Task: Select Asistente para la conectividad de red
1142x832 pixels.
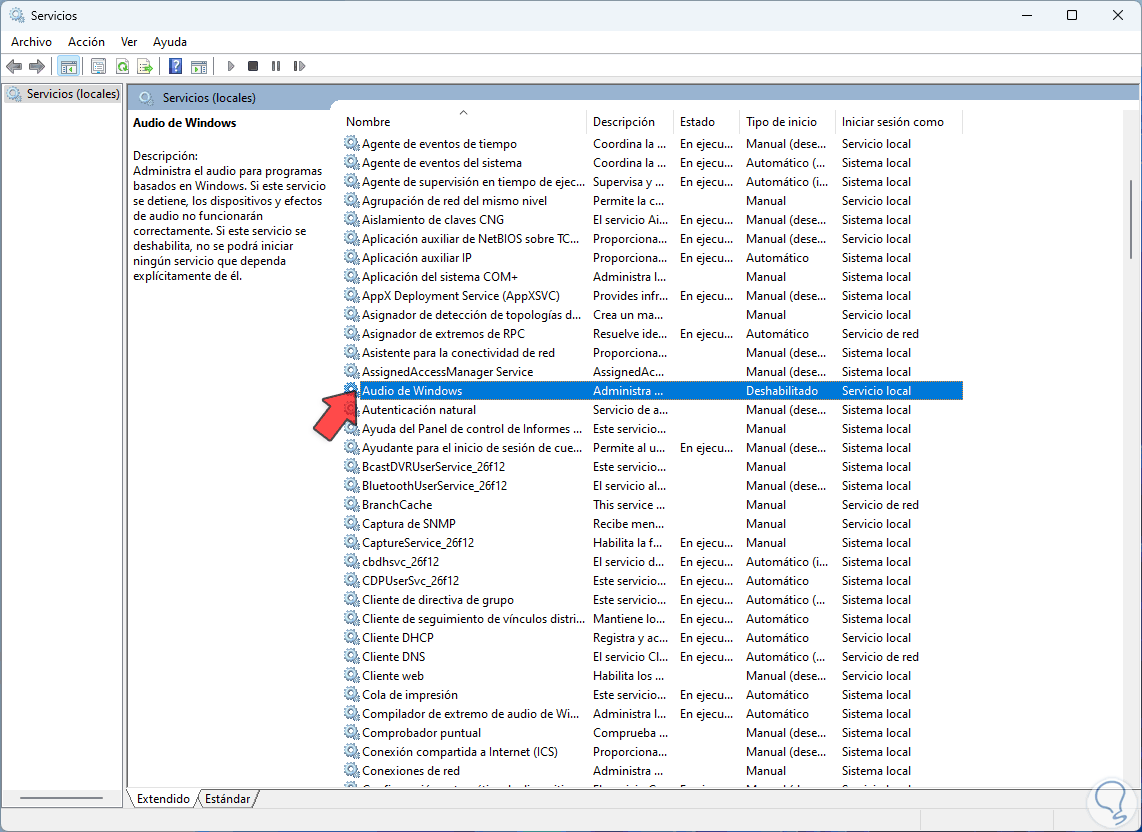Action: click(x=653, y=353)
